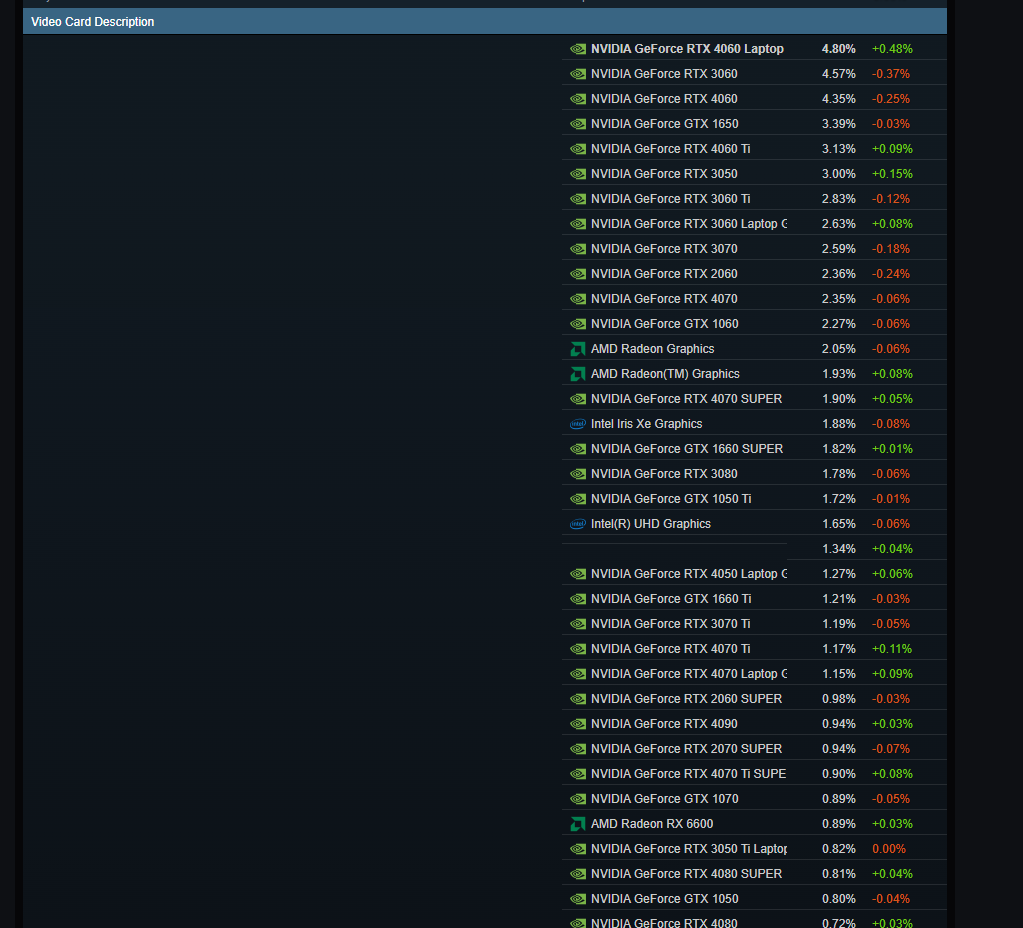Click the 1.34% share value in unnamed row
The width and height of the screenshot is (1023, 928).
[x=838, y=549]
